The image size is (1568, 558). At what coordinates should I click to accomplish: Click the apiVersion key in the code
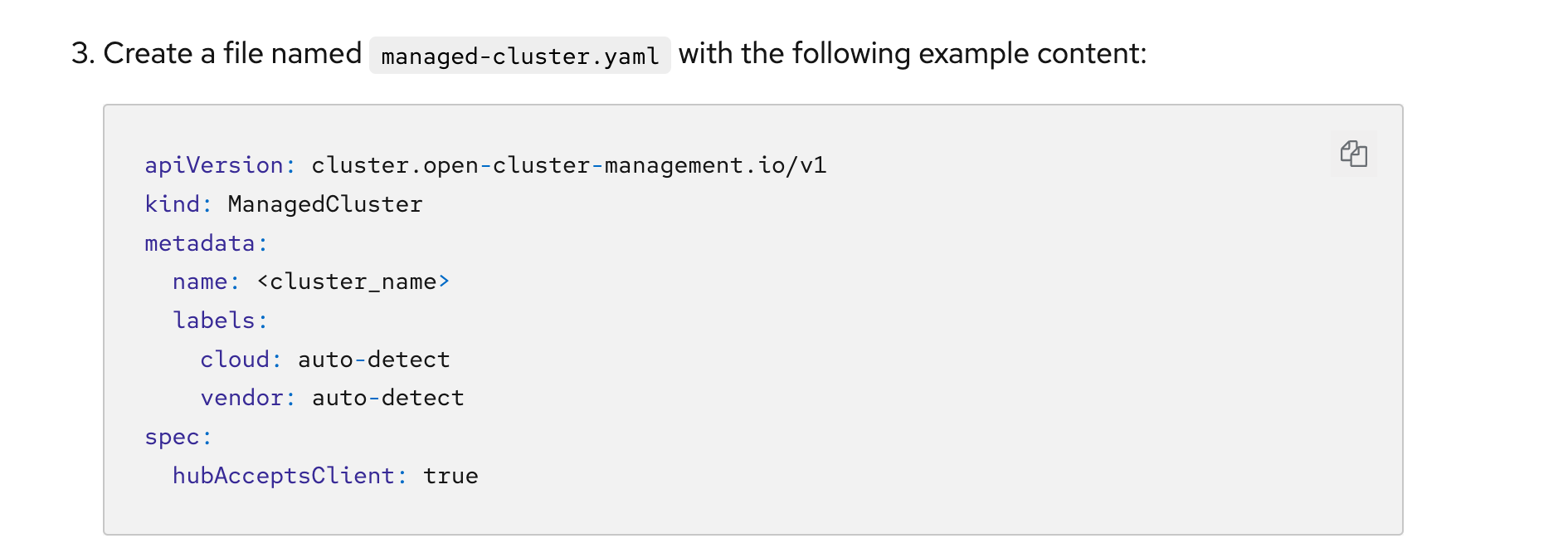(x=214, y=165)
